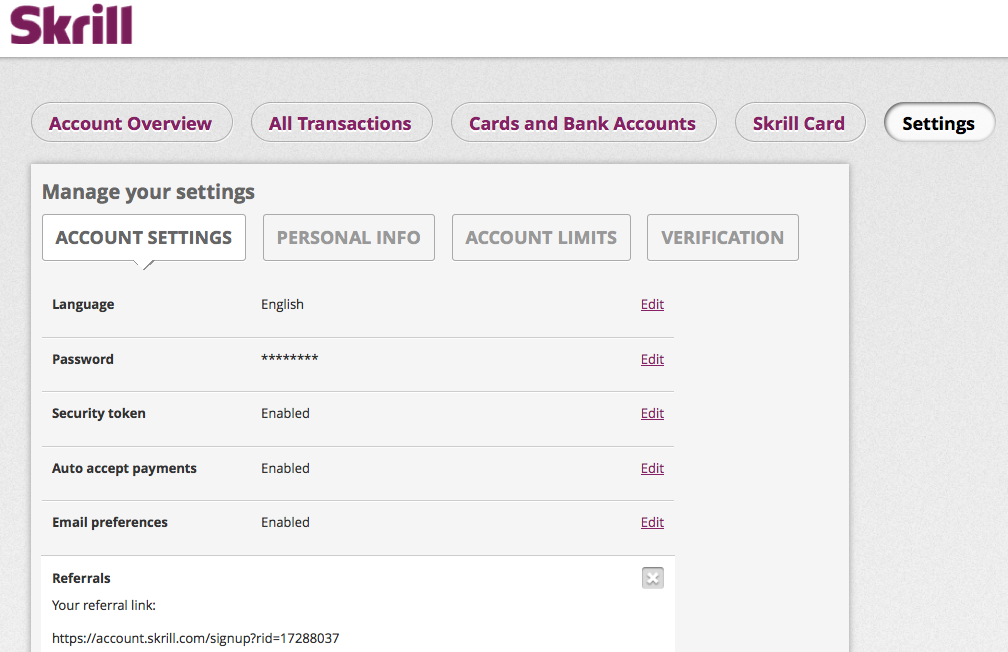
Task: Open Cards and Bank Accounts
Action: (x=582, y=123)
